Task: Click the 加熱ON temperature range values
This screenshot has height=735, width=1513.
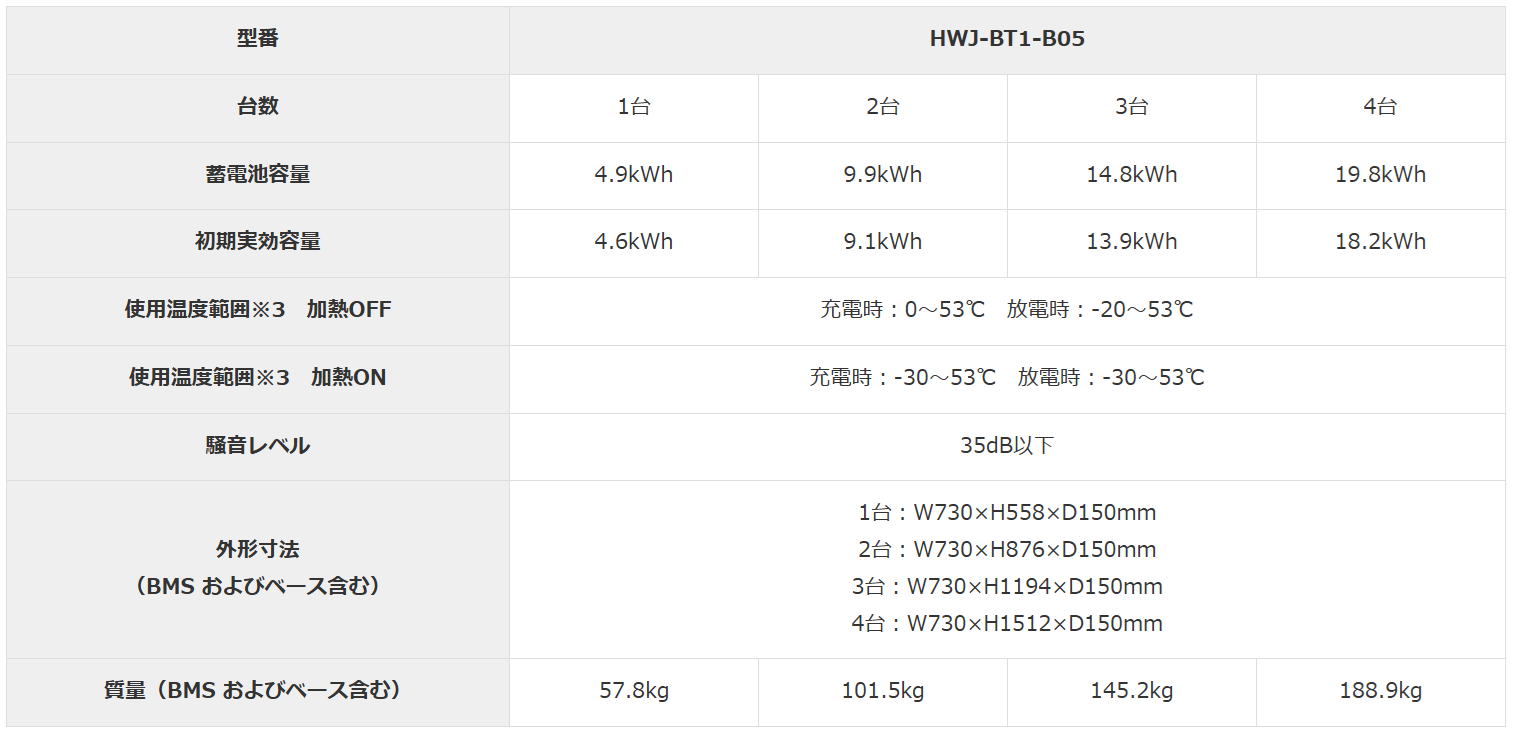Action: [1006, 377]
